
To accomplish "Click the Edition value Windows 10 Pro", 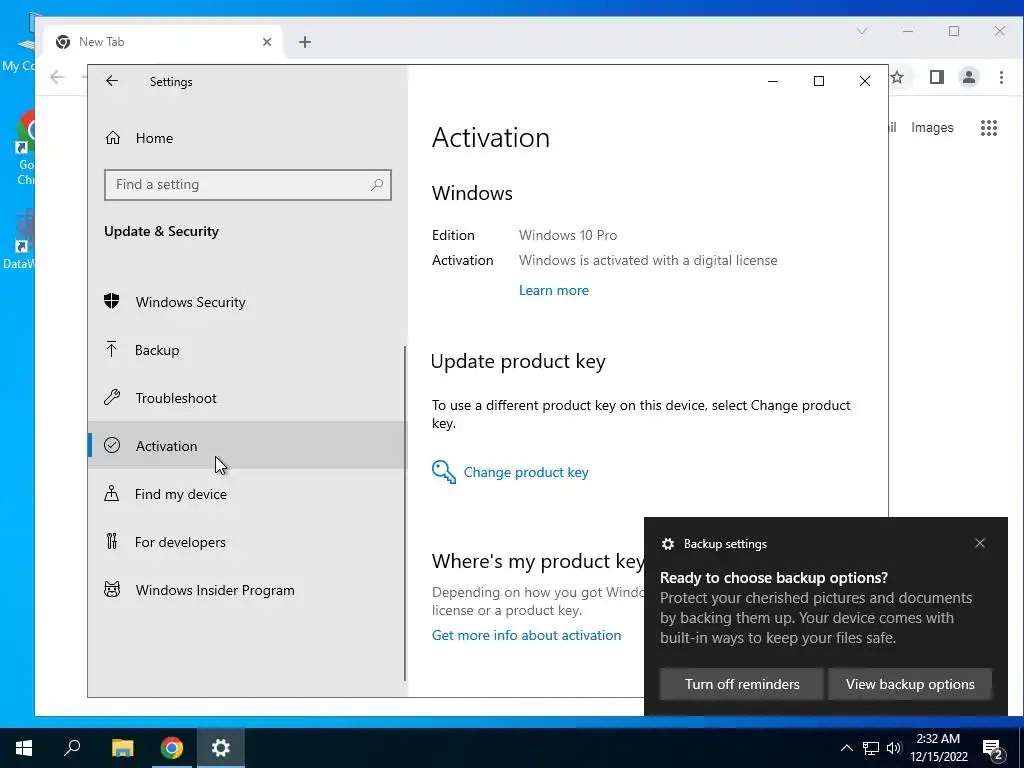I will tap(568, 235).
